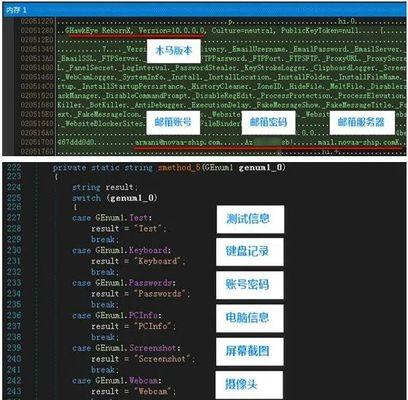Click 'case GEnum1.Passwords:' line
408x400 pixels.
click(x=124, y=283)
